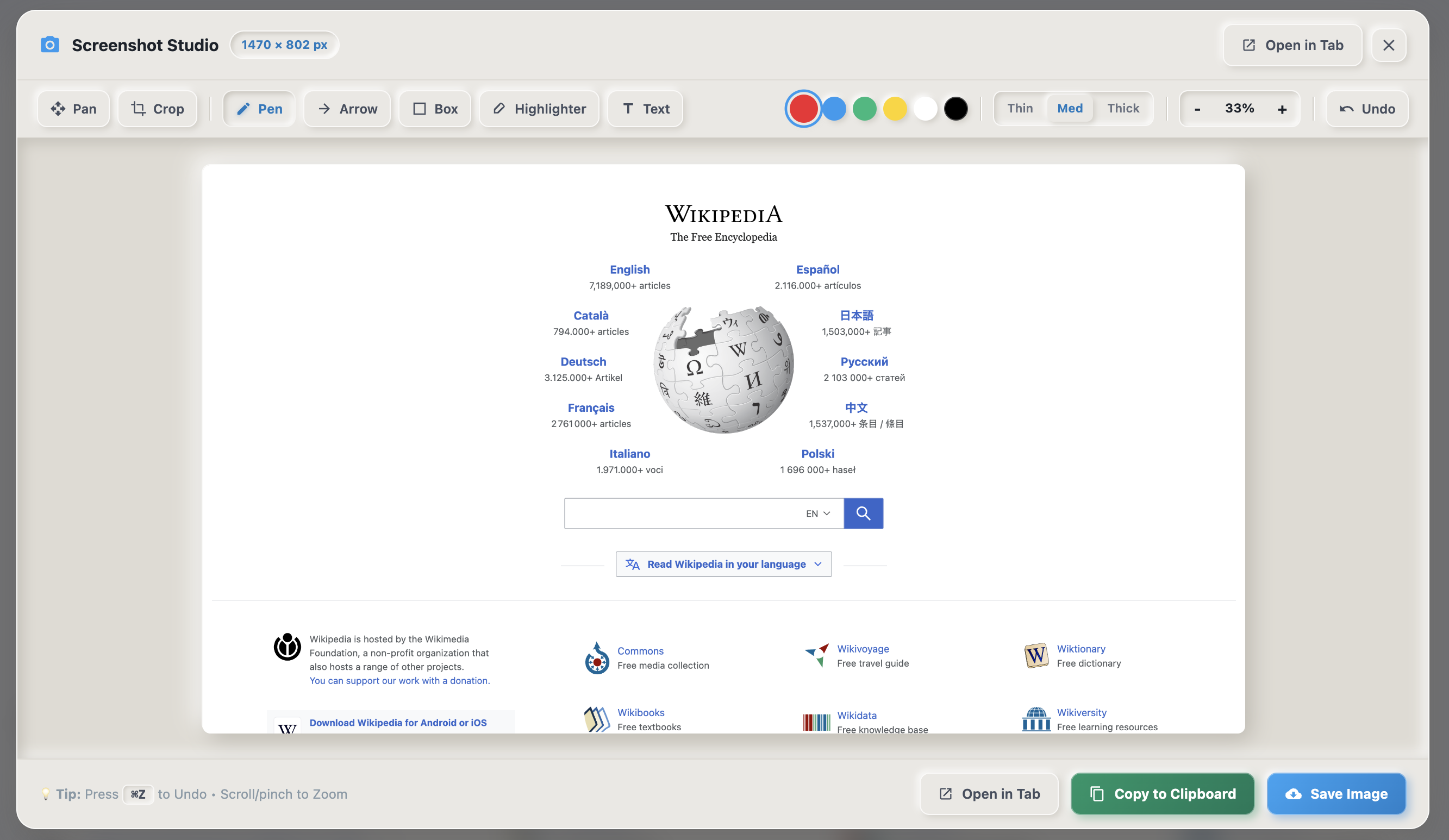Click the ⌘Z shortcut key badge
This screenshot has width=1449, height=840.
coord(138,794)
